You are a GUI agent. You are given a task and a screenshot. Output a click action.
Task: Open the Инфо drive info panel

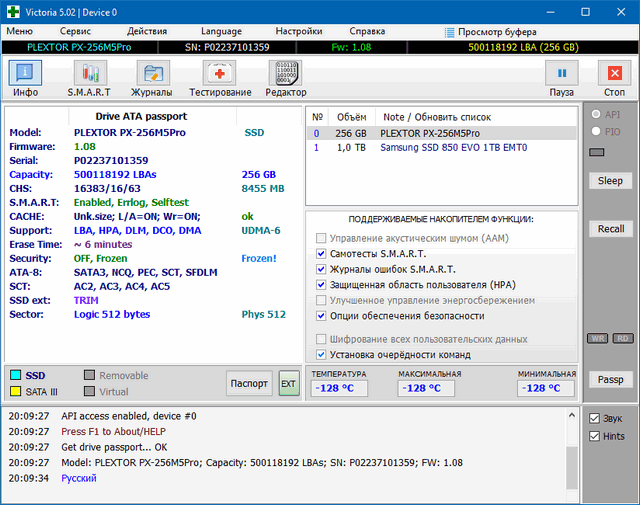pos(26,78)
